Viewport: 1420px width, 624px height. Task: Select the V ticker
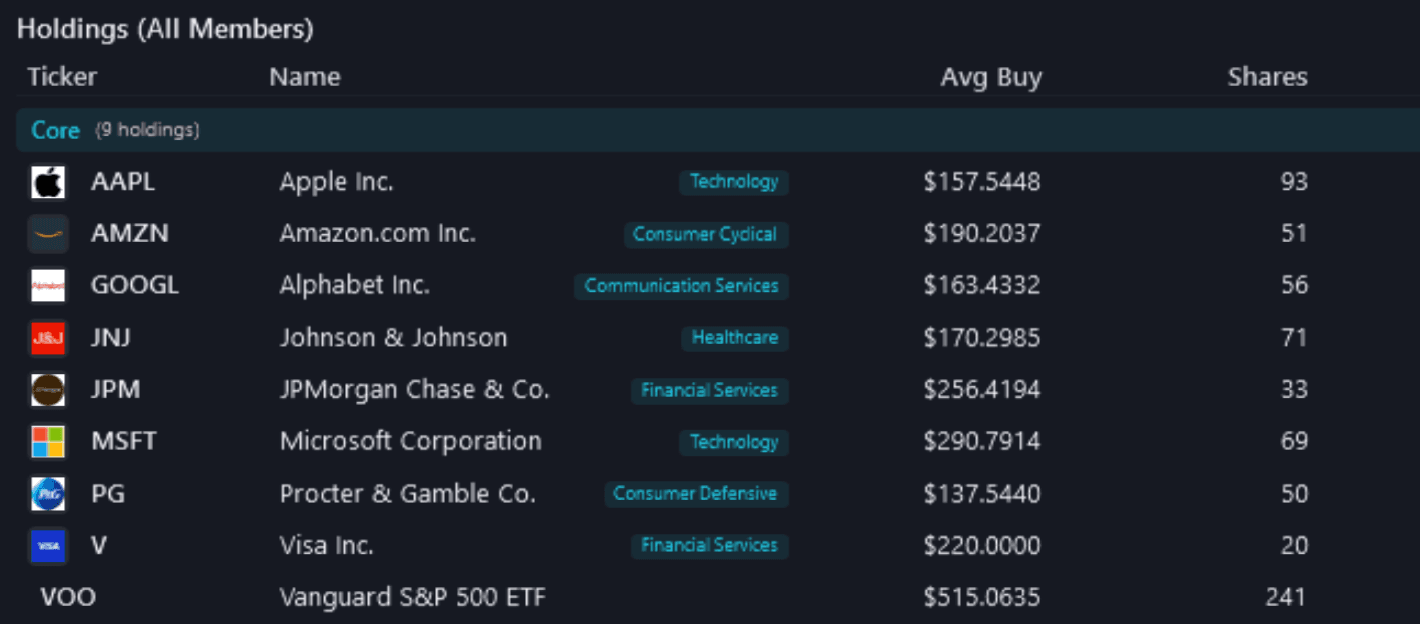click(x=98, y=546)
